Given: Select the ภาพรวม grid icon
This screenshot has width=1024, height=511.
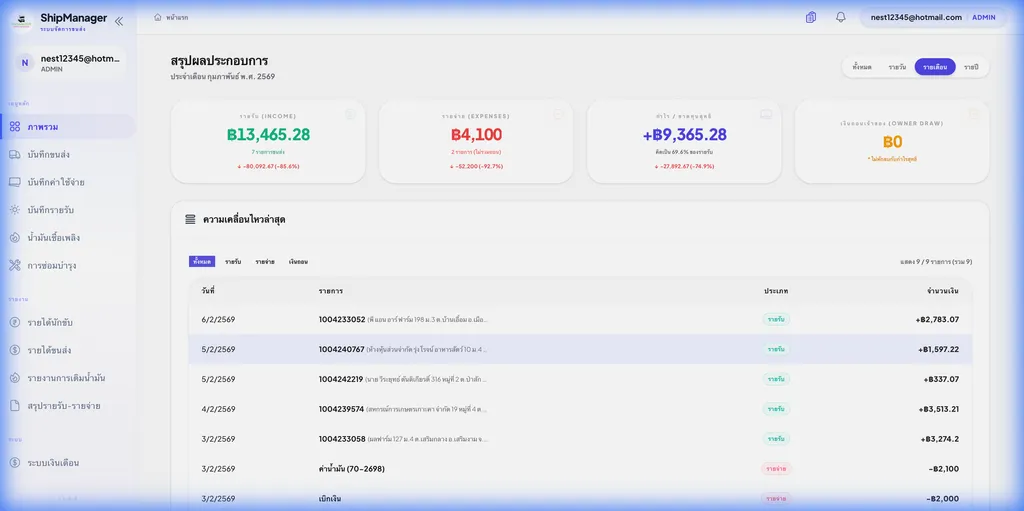Looking at the screenshot, I should tap(15, 127).
